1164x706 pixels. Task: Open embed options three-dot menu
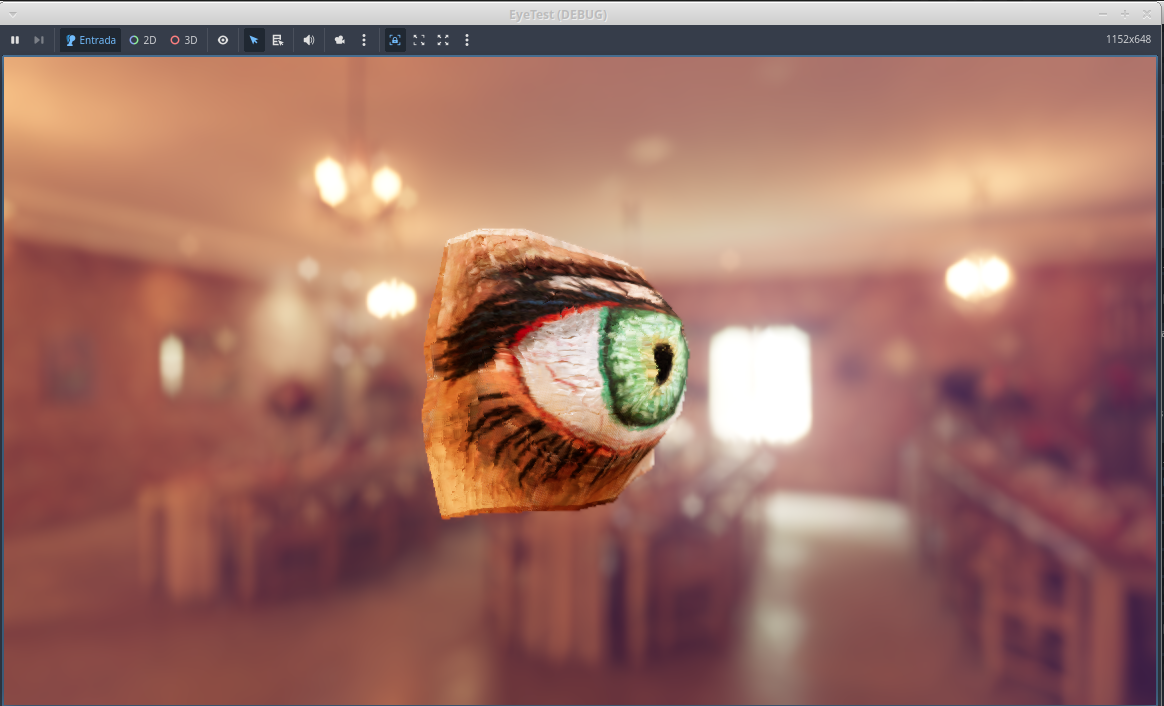click(467, 40)
